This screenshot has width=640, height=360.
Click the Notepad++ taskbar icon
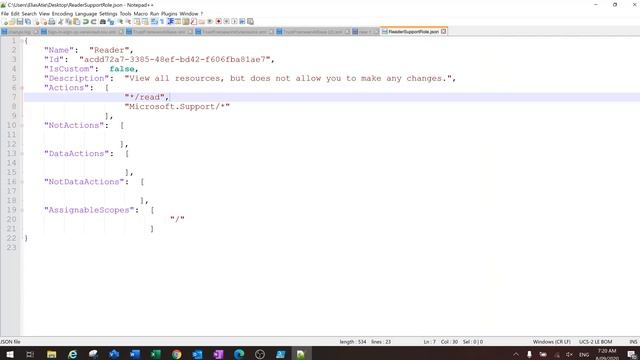click(301, 354)
